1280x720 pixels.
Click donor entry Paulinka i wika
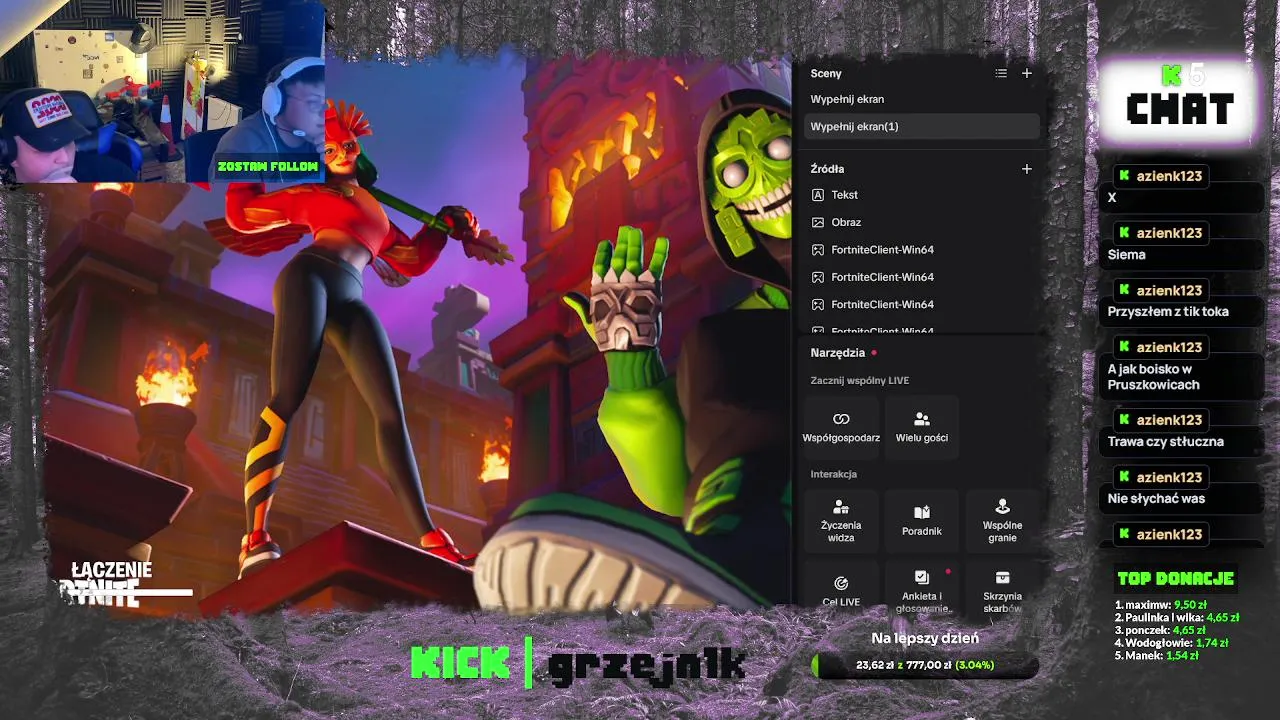pos(1177,618)
